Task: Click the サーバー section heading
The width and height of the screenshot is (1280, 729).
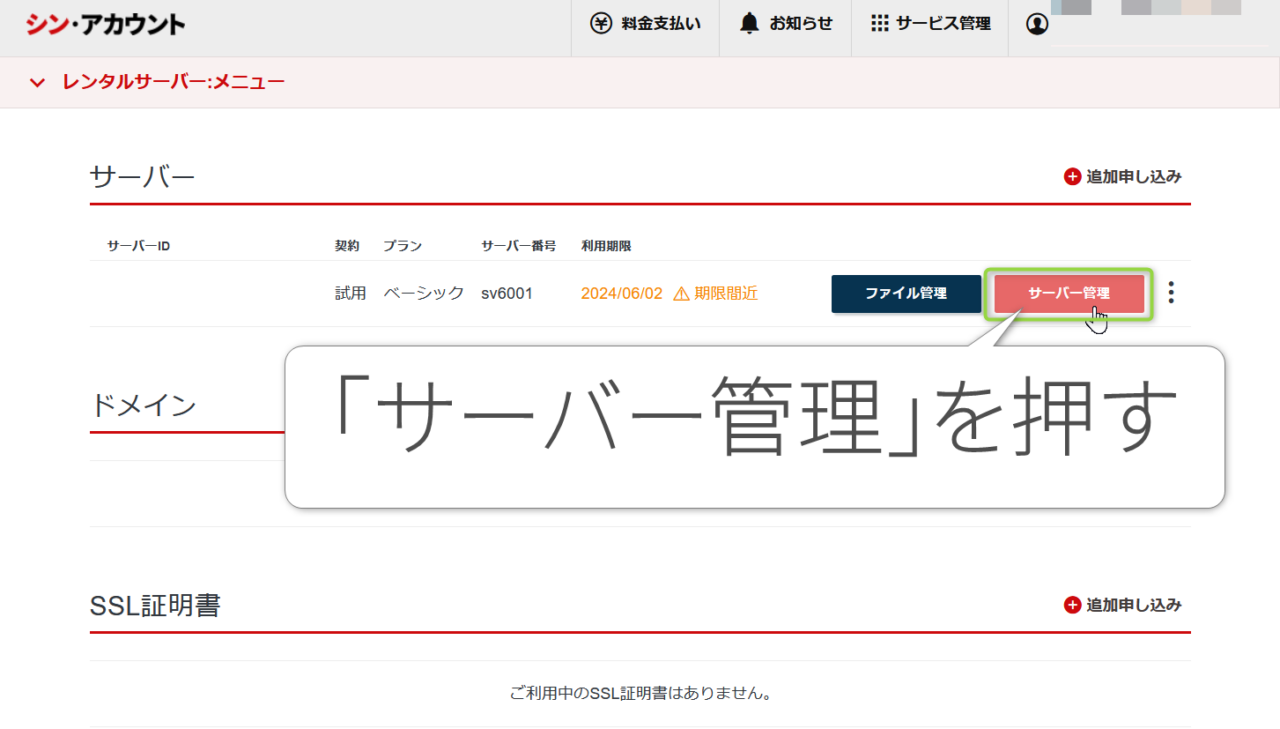Action: tap(142, 177)
